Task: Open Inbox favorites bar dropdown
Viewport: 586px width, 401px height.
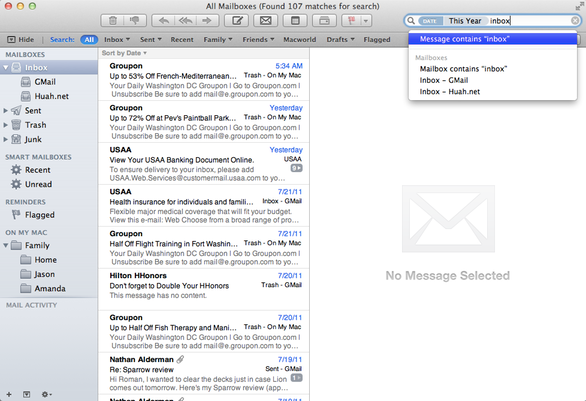Action: click(x=117, y=39)
